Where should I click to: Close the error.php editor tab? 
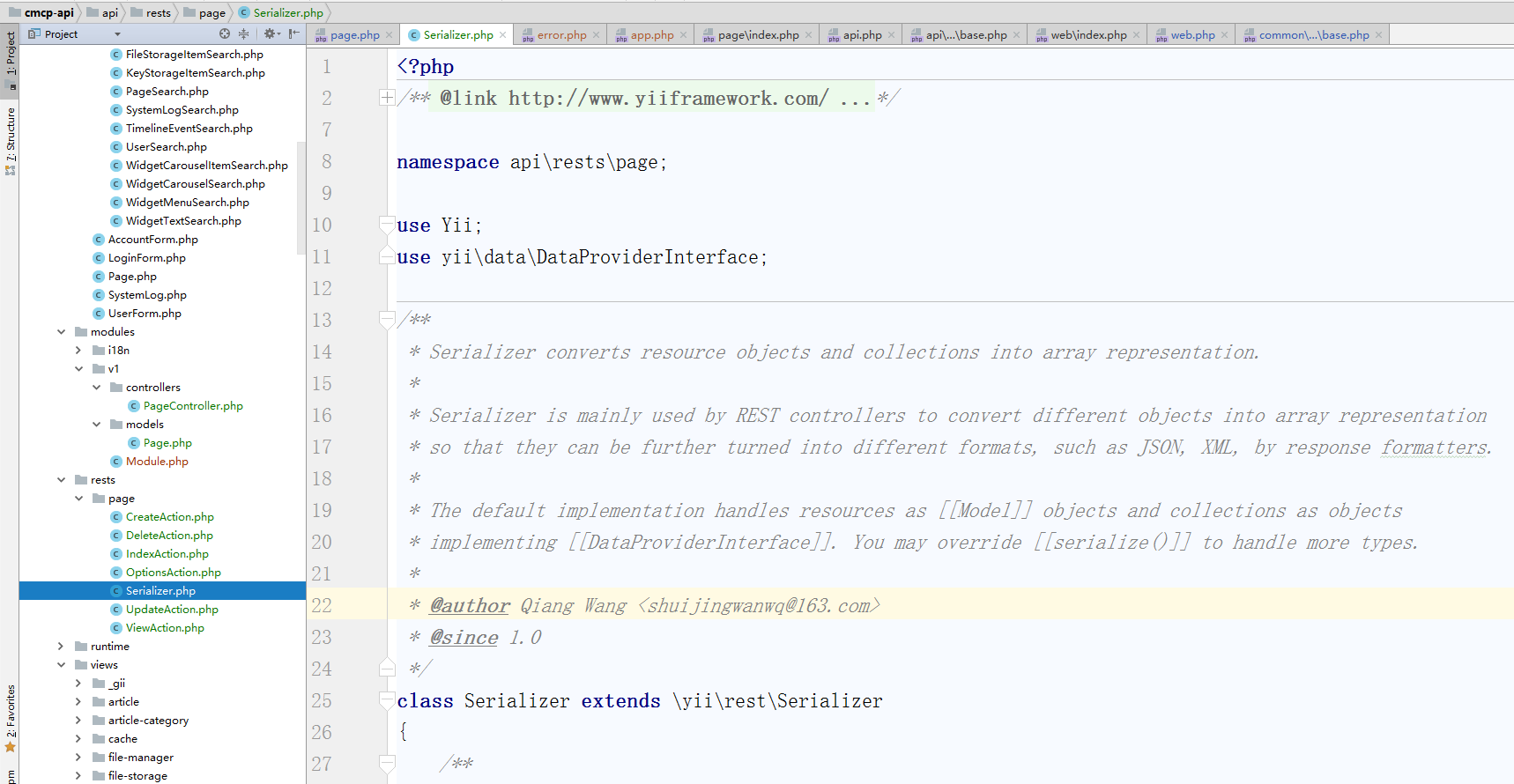point(597,35)
